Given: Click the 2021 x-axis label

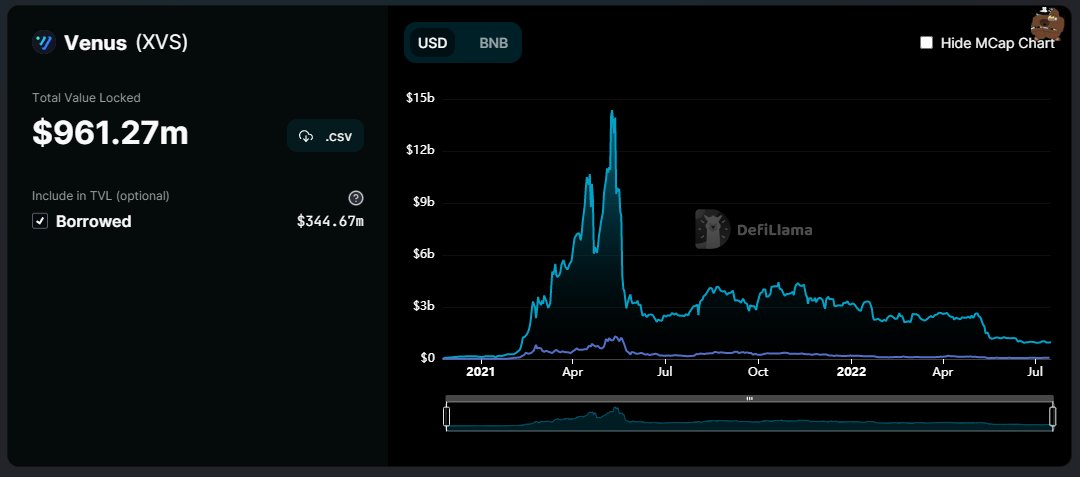Looking at the screenshot, I should (480, 372).
